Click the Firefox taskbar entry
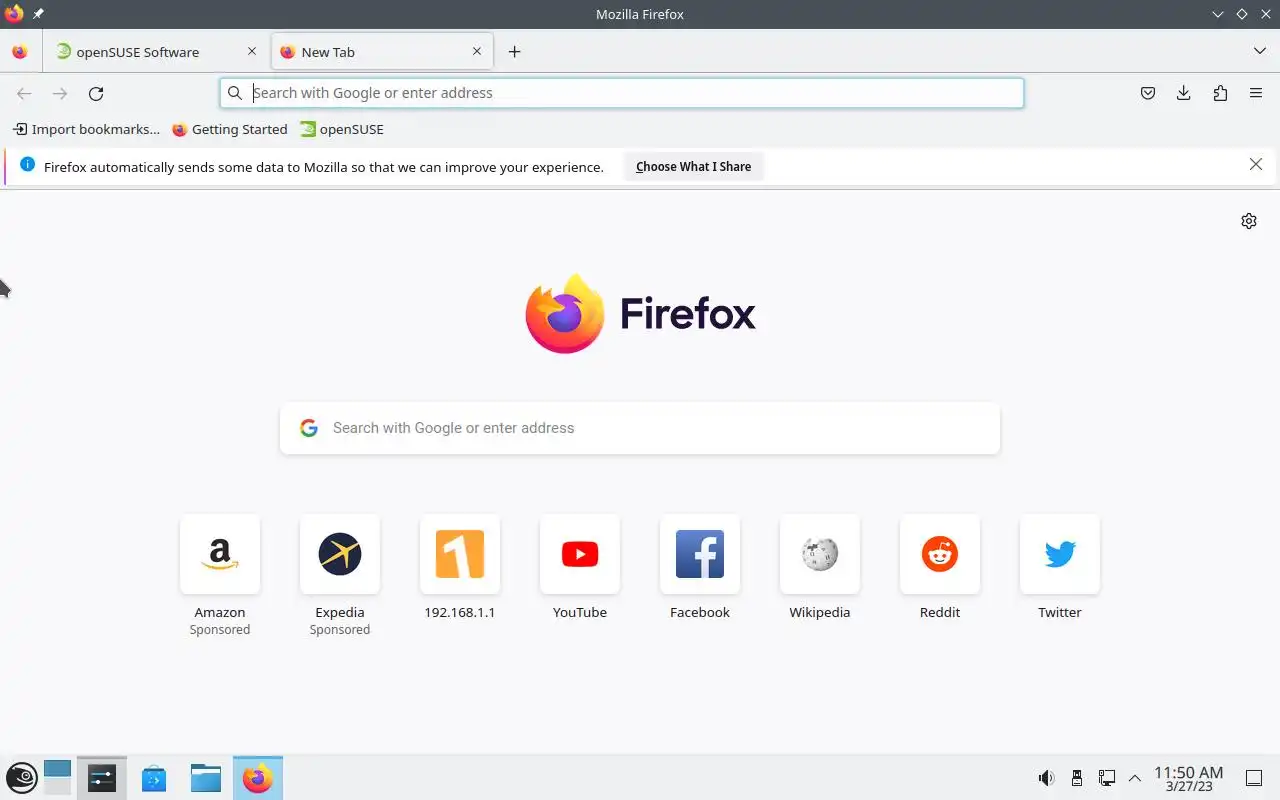 (x=258, y=778)
